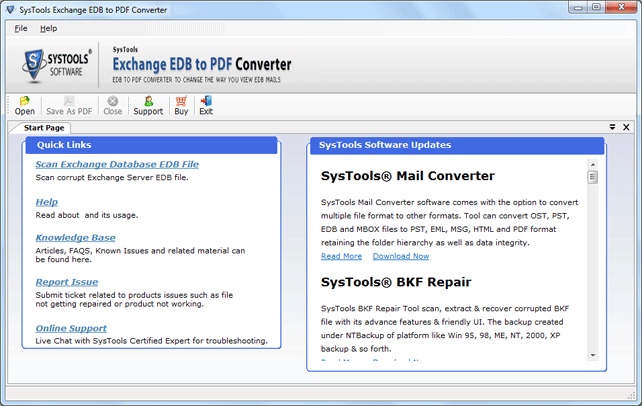This screenshot has width=642, height=406.
Task: Close the Start Page tab panel
Action: pyautogui.click(x=626, y=127)
